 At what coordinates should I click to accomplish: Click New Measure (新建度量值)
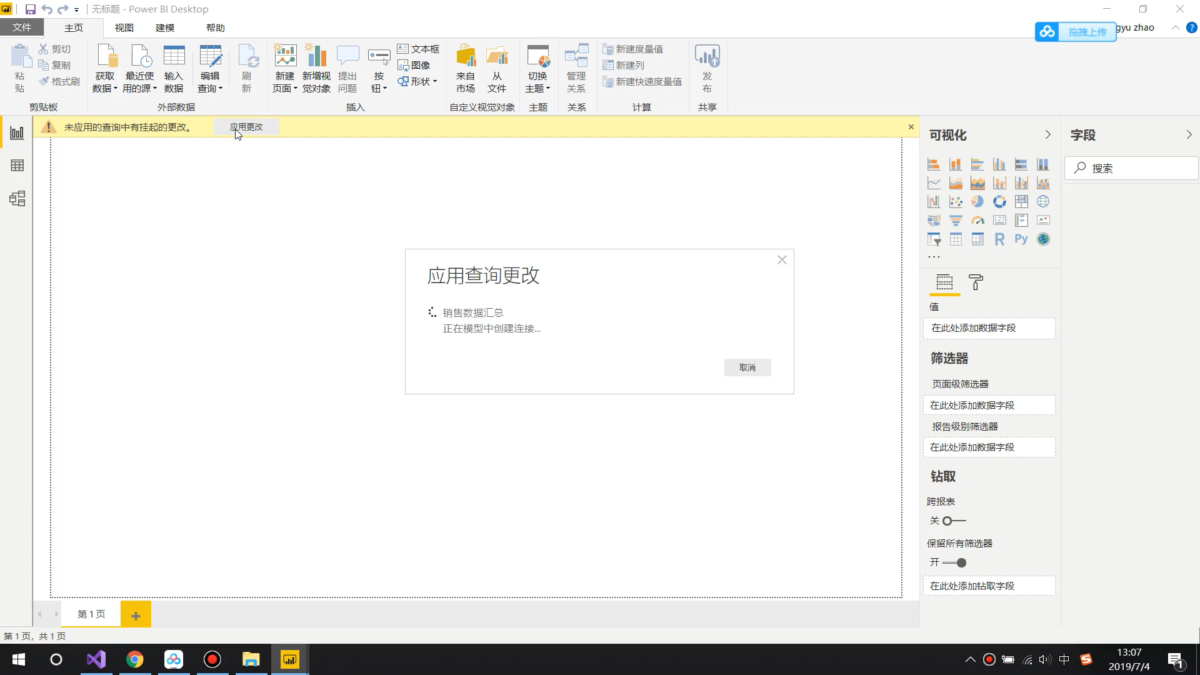[x=633, y=49]
